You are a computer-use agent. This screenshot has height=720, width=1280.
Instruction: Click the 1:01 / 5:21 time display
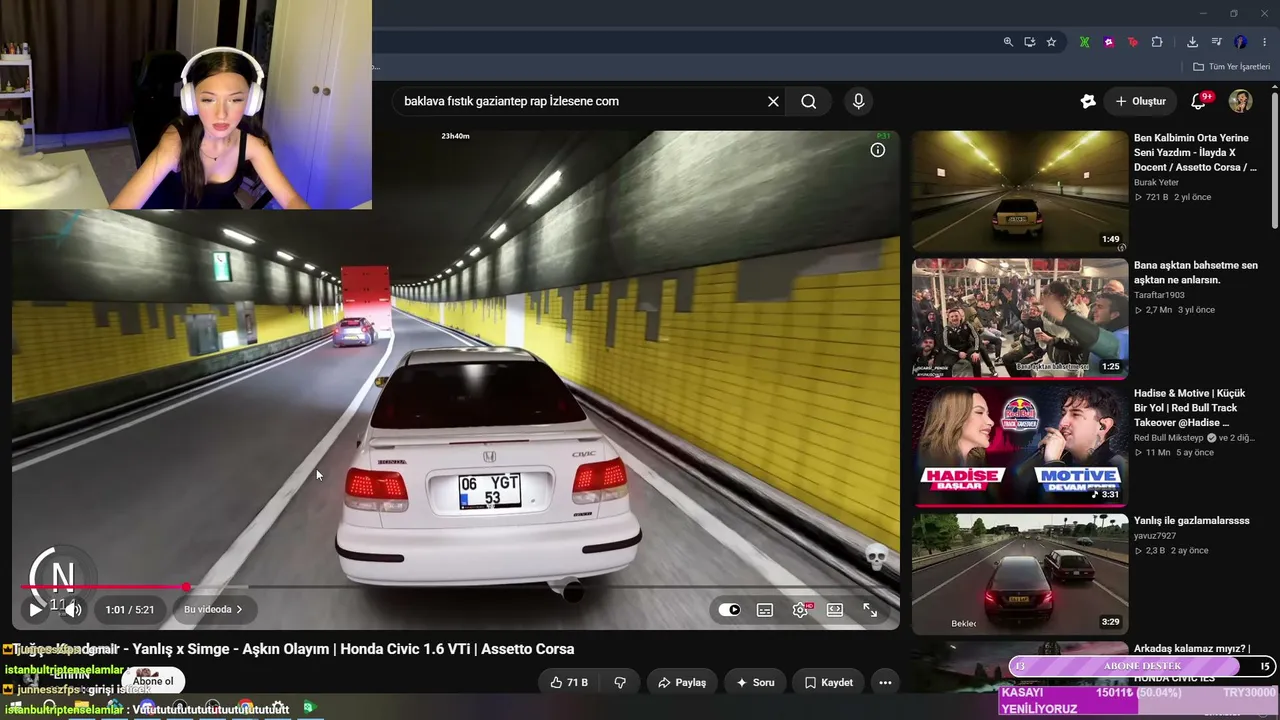[x=130, y=610]
